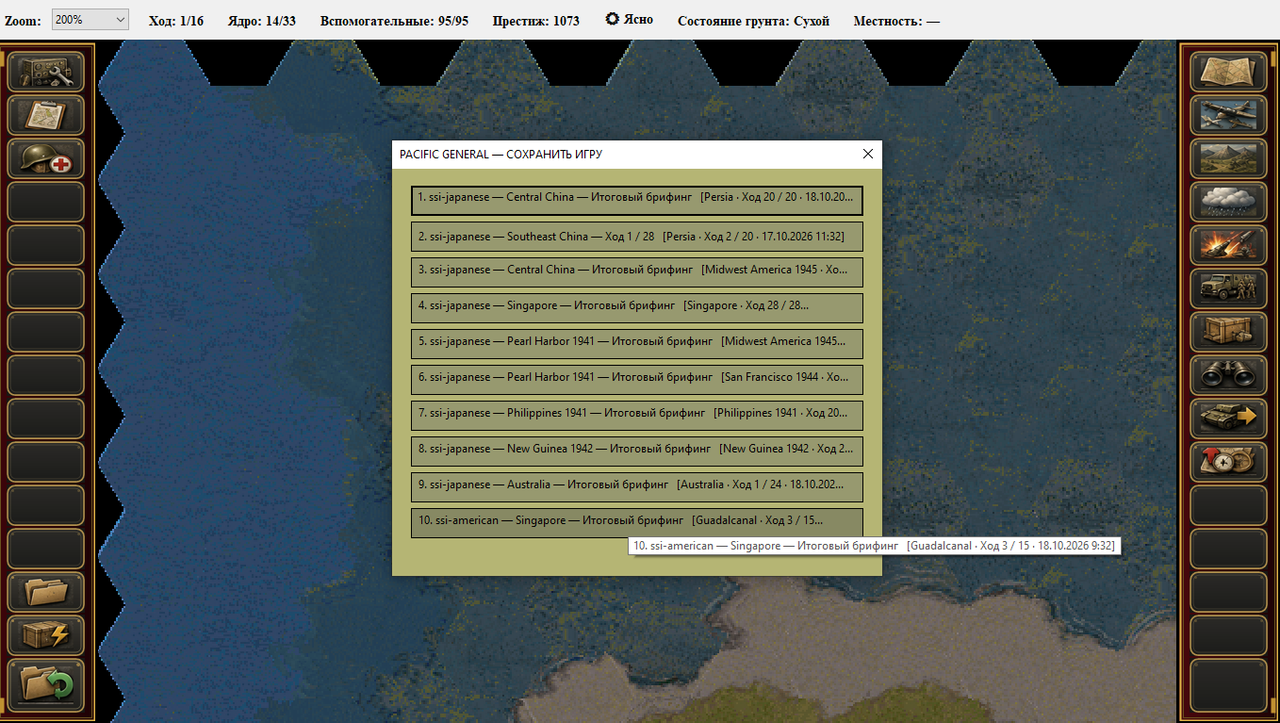Select save slot 2 Southeast China

click(x=637, y=237)
